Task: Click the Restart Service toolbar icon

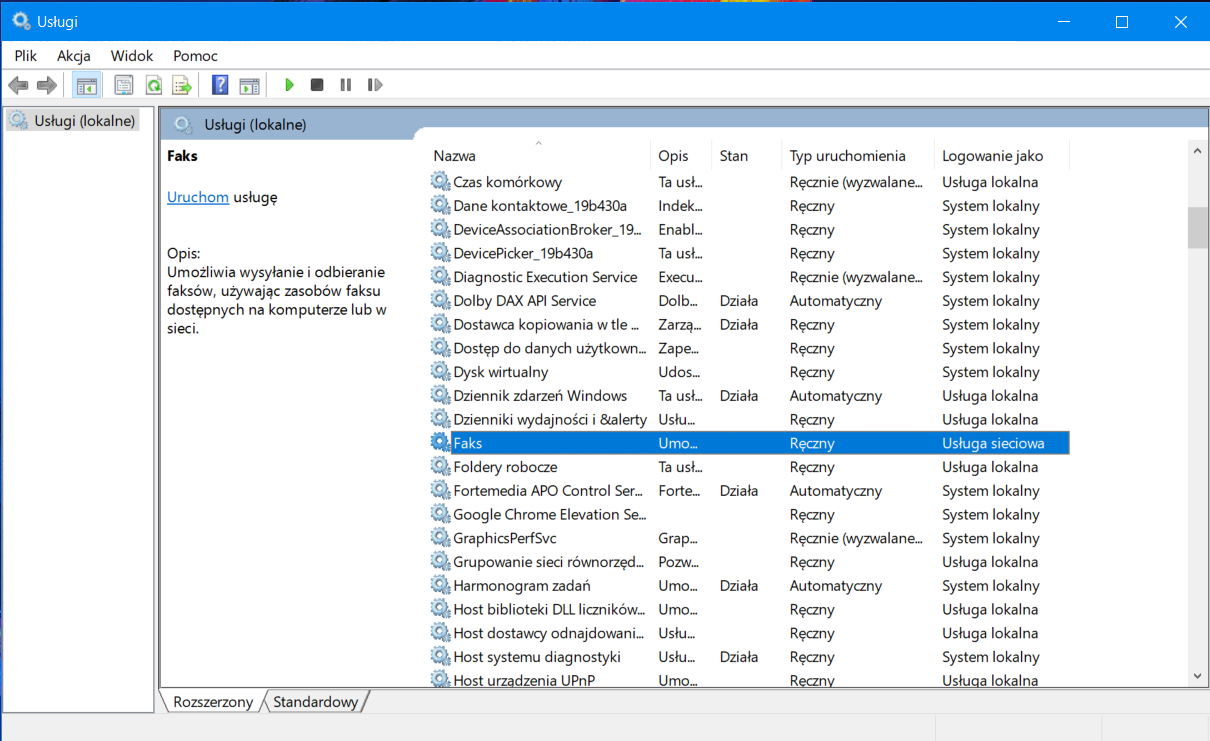Action: [375, 85]
